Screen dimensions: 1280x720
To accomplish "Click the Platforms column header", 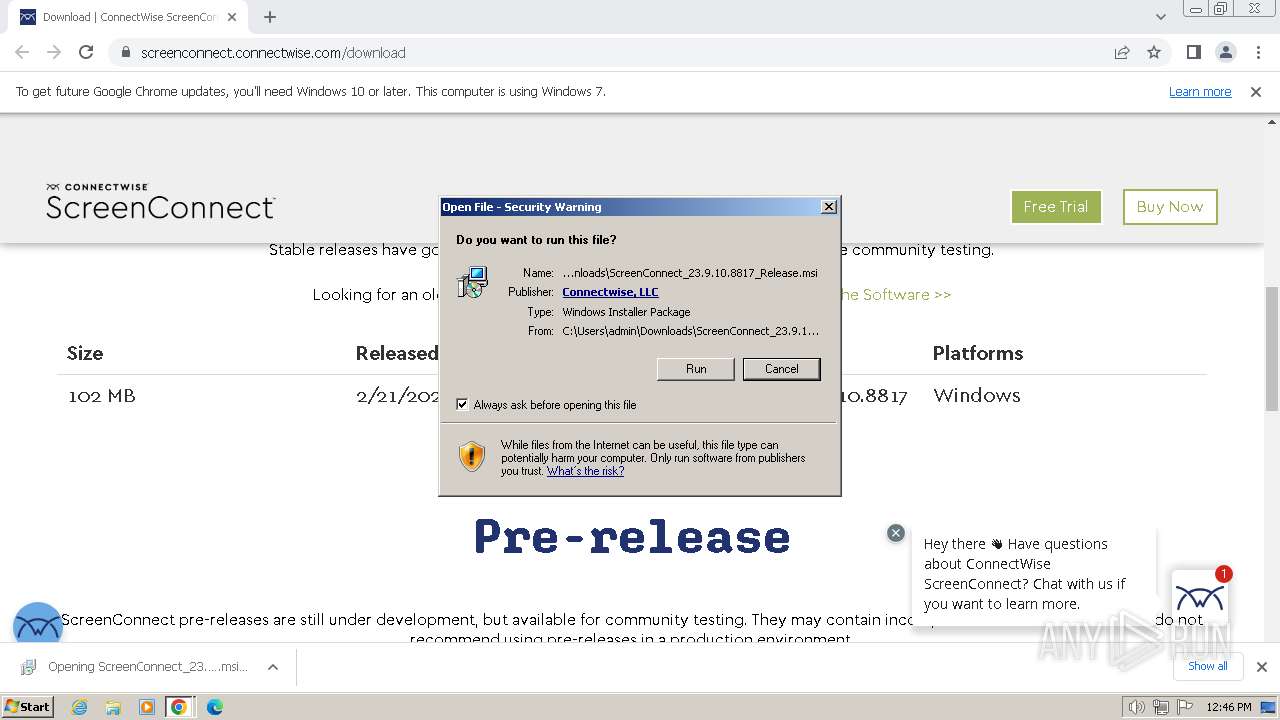I will pos(978,353).
